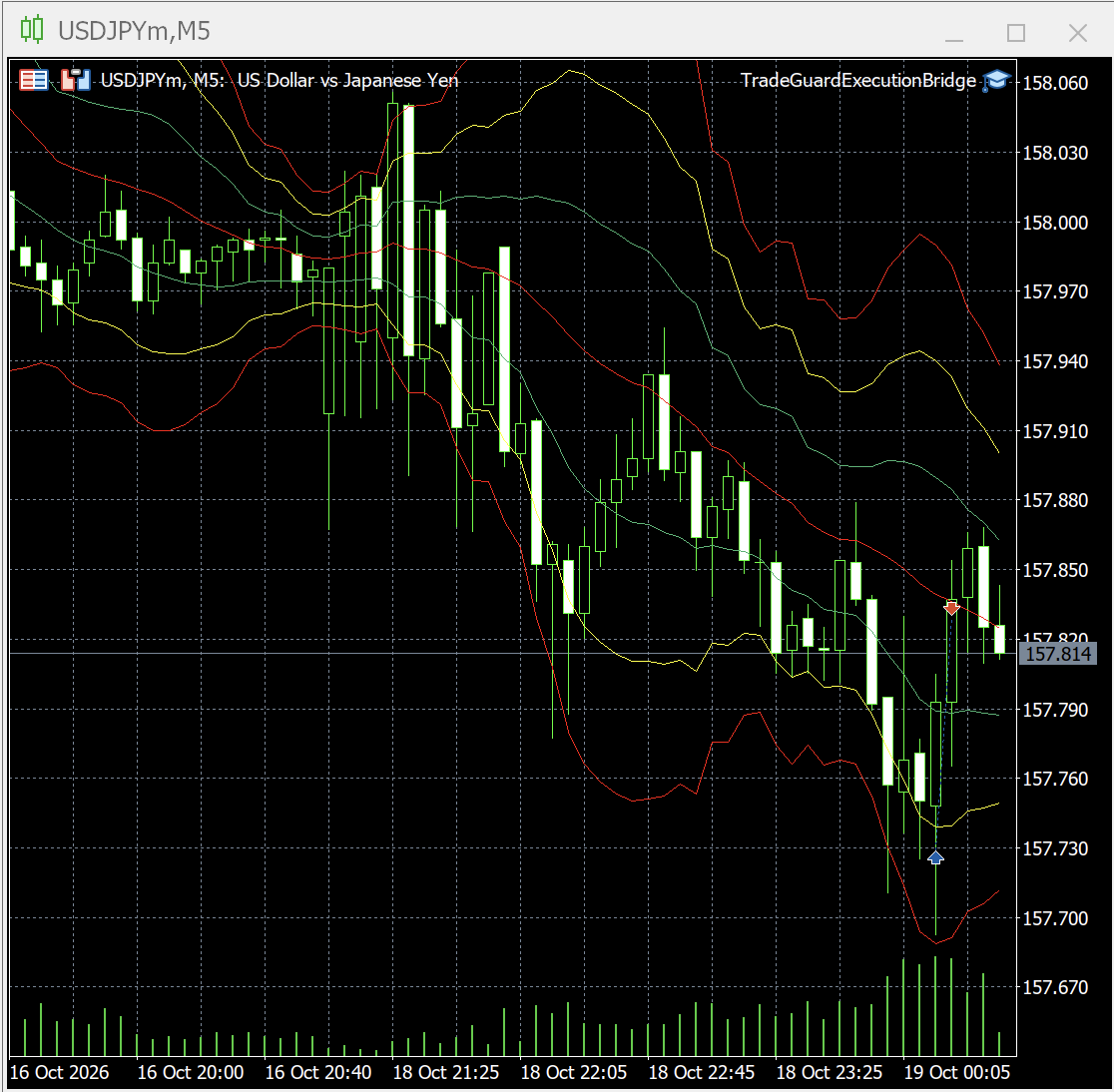This screenshot has width=1114, height=1092.
Task: Click the TradeGuardExecutionBridge expert name
Action: coord(858,80)
